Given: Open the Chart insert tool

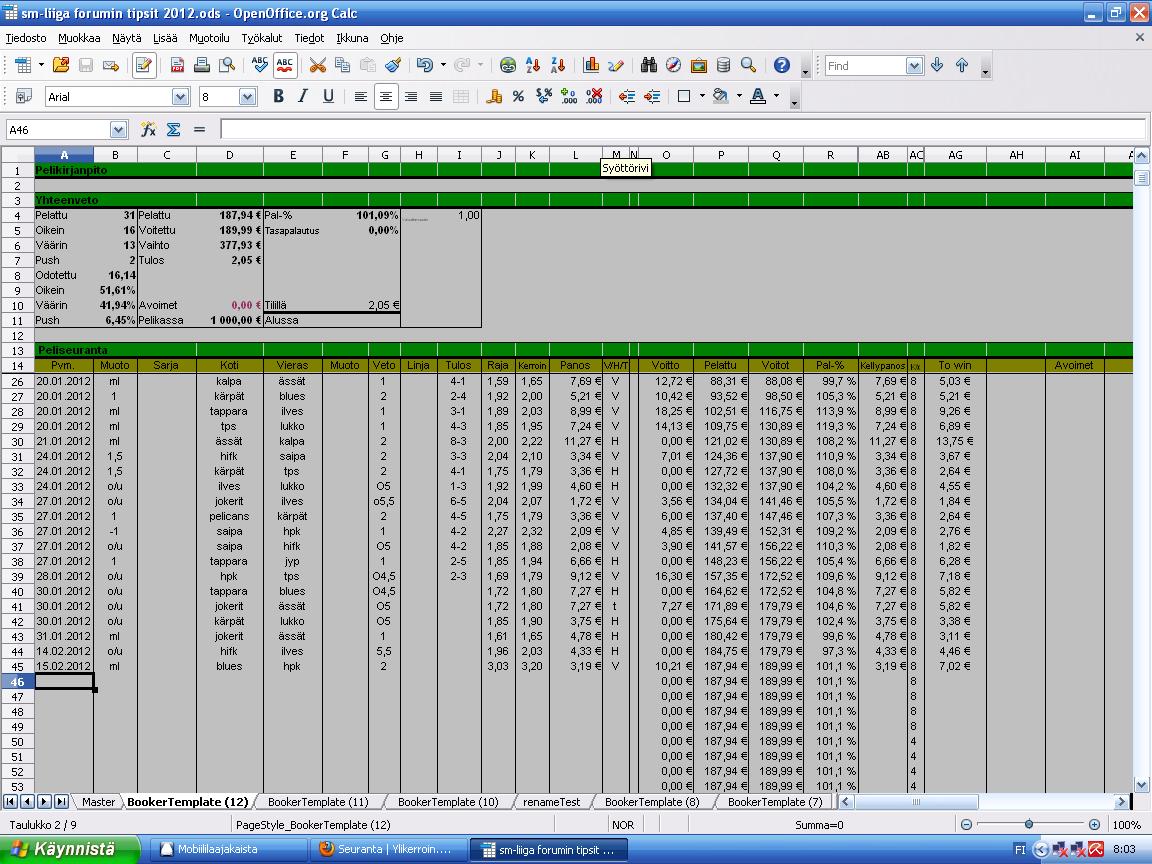Looking at the screenshot, I should coord(591,65).
